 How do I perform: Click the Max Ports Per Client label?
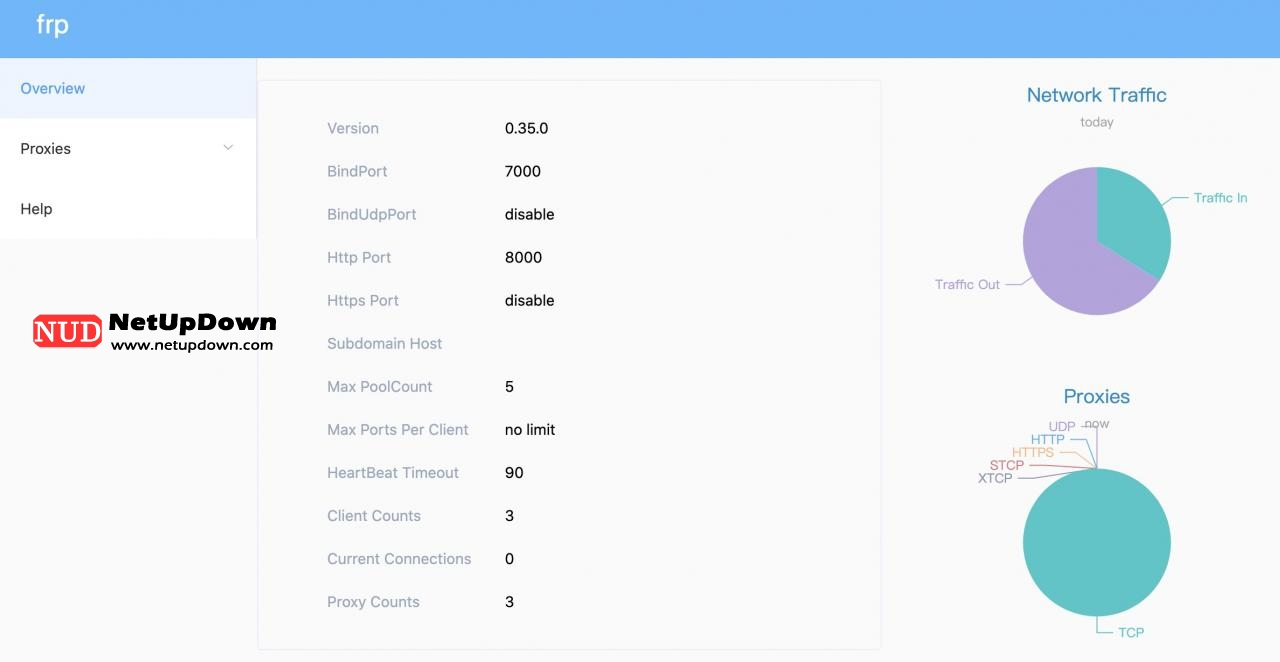coord(397,429)
